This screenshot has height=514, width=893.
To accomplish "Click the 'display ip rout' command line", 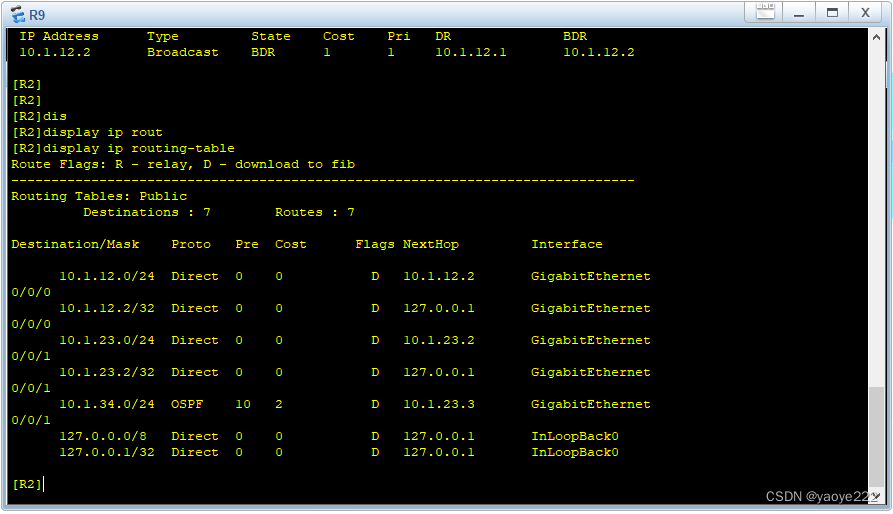I will click(x=87, y=132).
